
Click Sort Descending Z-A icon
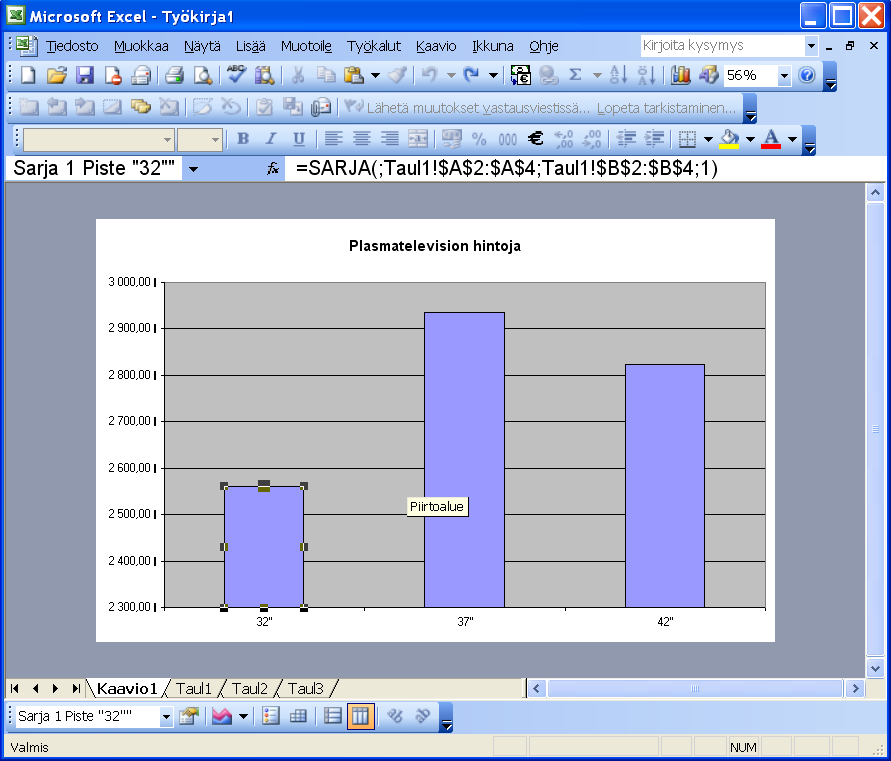[646, 75]
